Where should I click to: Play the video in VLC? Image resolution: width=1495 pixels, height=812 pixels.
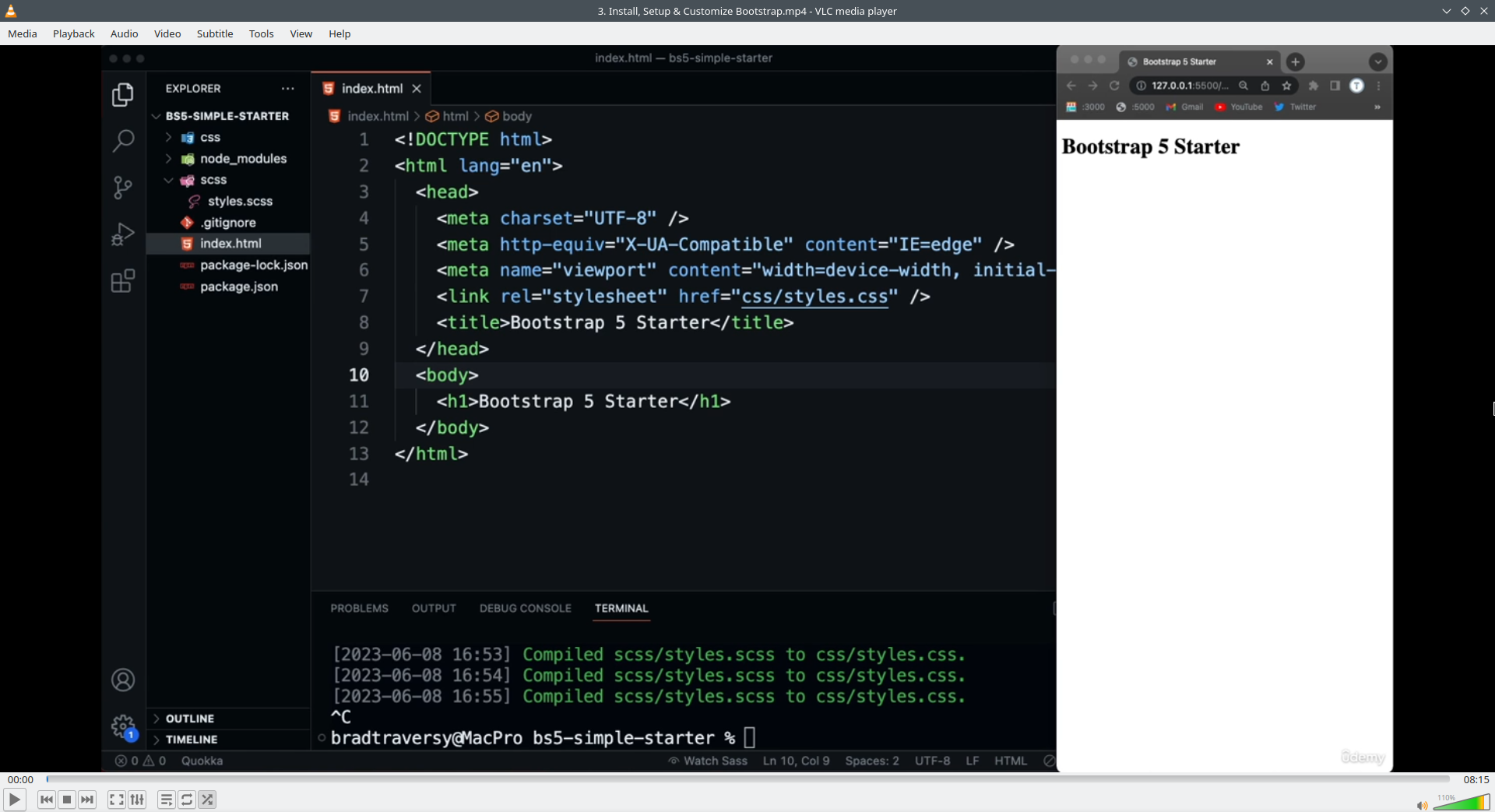click(x=14, y=800)
